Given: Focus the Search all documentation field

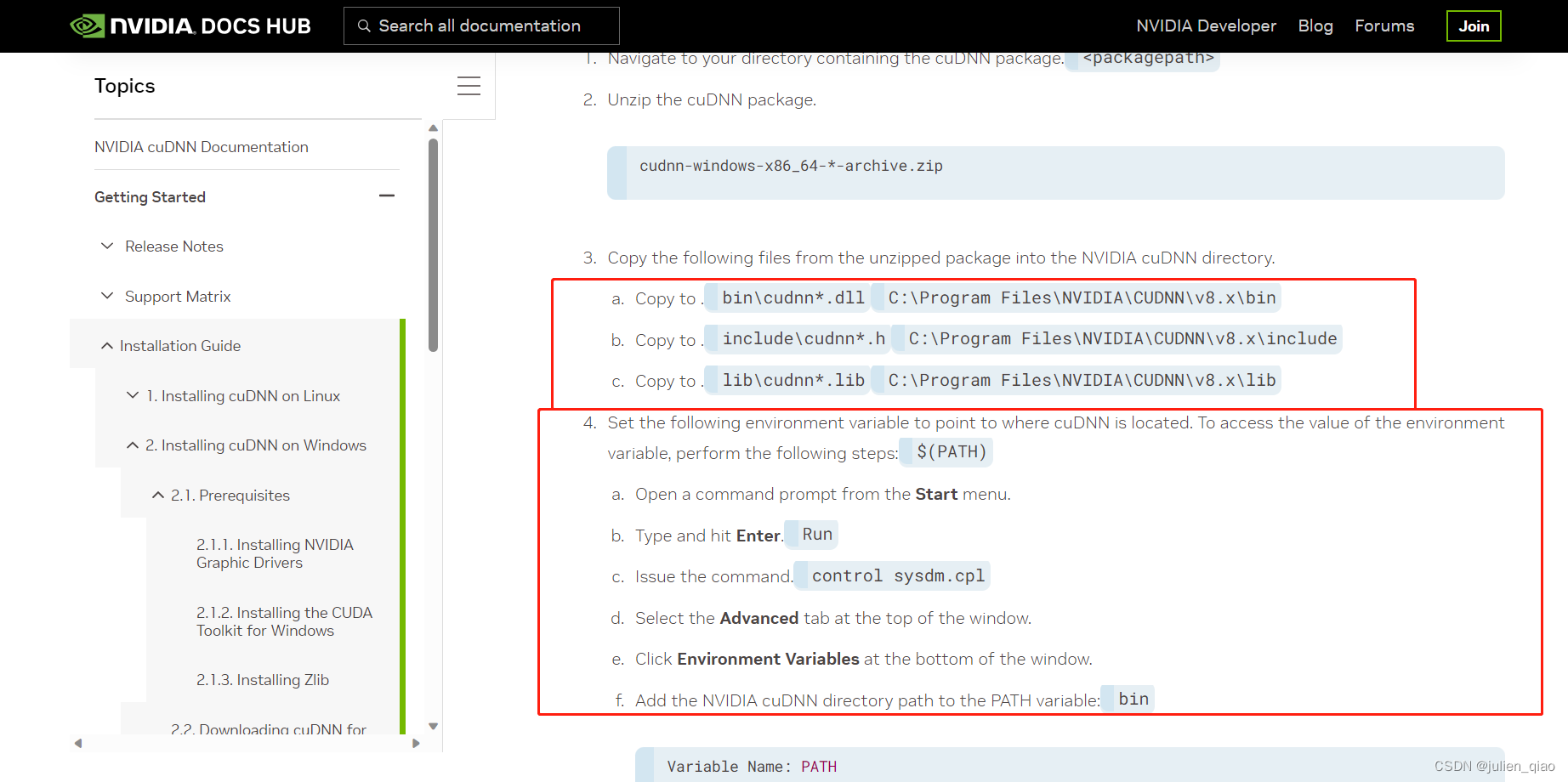Looking at the screenshot, I should (481, 25).
